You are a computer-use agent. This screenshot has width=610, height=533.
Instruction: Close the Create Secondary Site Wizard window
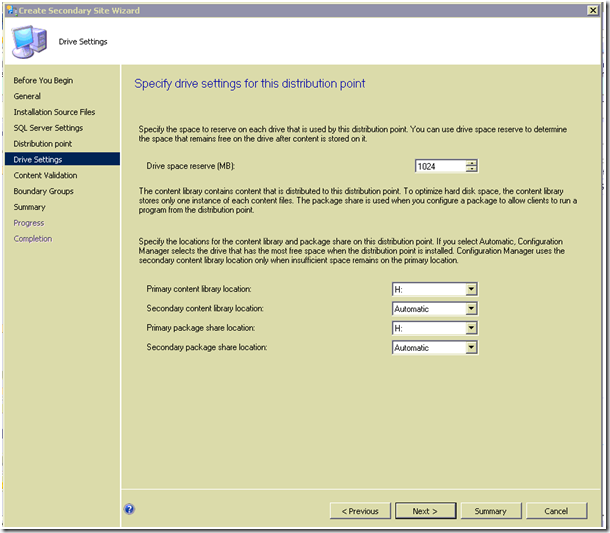pos(591,10)
